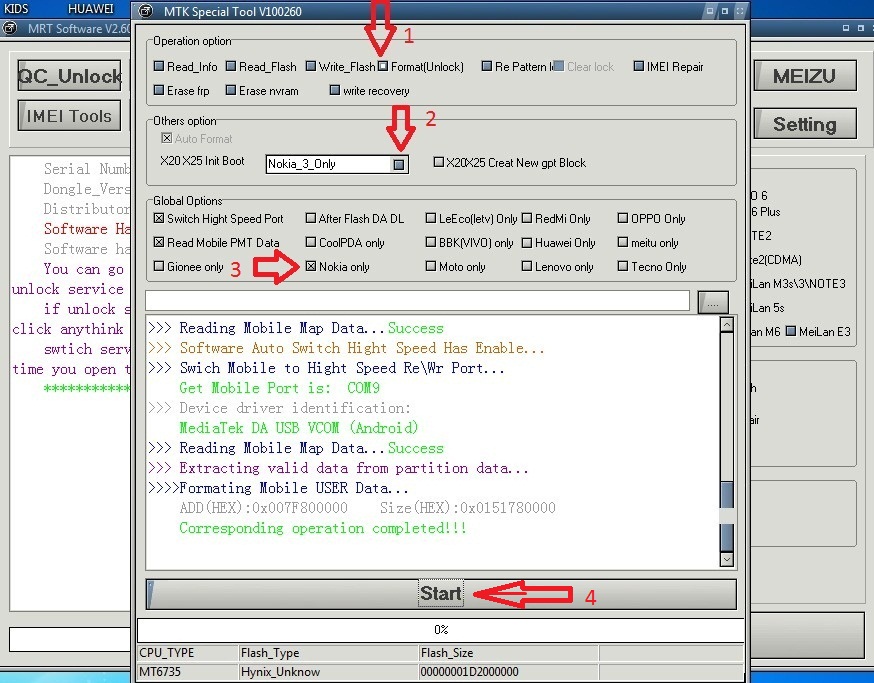874x683 pixels.
Task: Click the bottom input field in MRT window
Action: [70, 640]
